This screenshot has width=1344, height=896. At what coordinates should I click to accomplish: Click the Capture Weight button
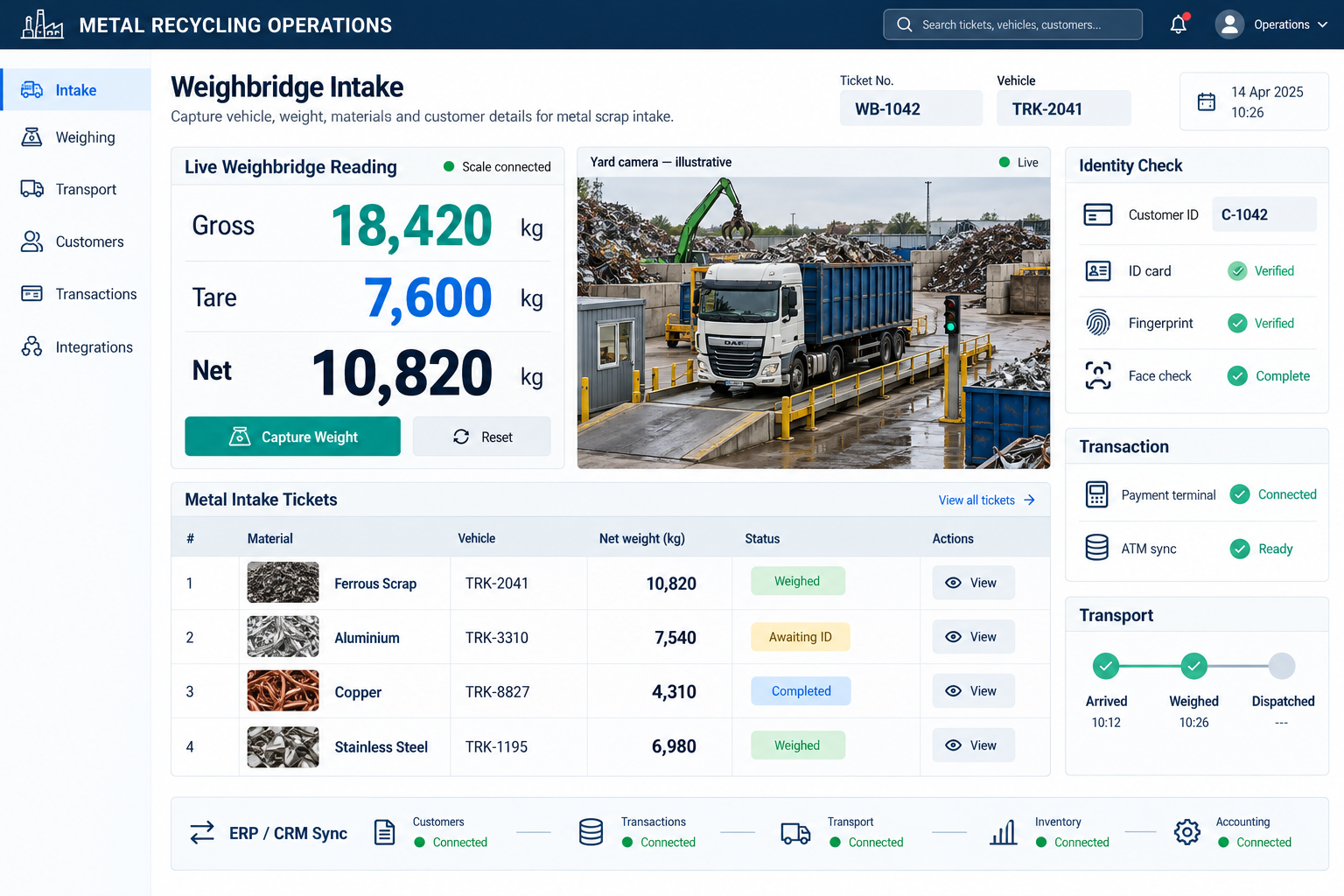292,437
